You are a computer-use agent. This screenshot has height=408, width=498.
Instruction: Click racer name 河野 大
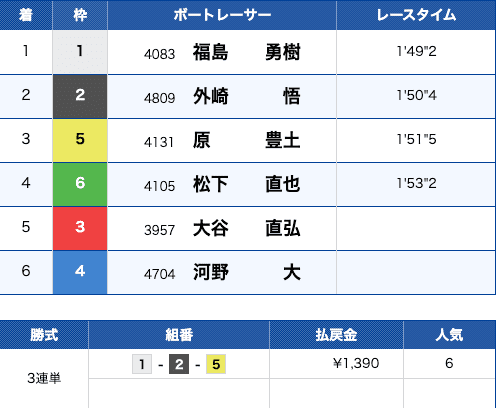(x=247, y=272)
